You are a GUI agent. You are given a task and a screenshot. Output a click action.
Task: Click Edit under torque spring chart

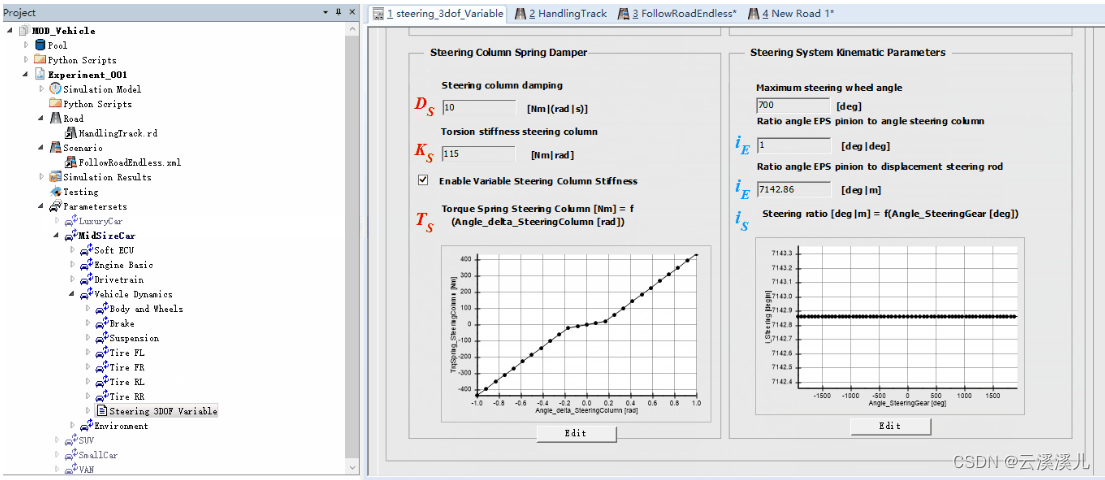point(576,433)
